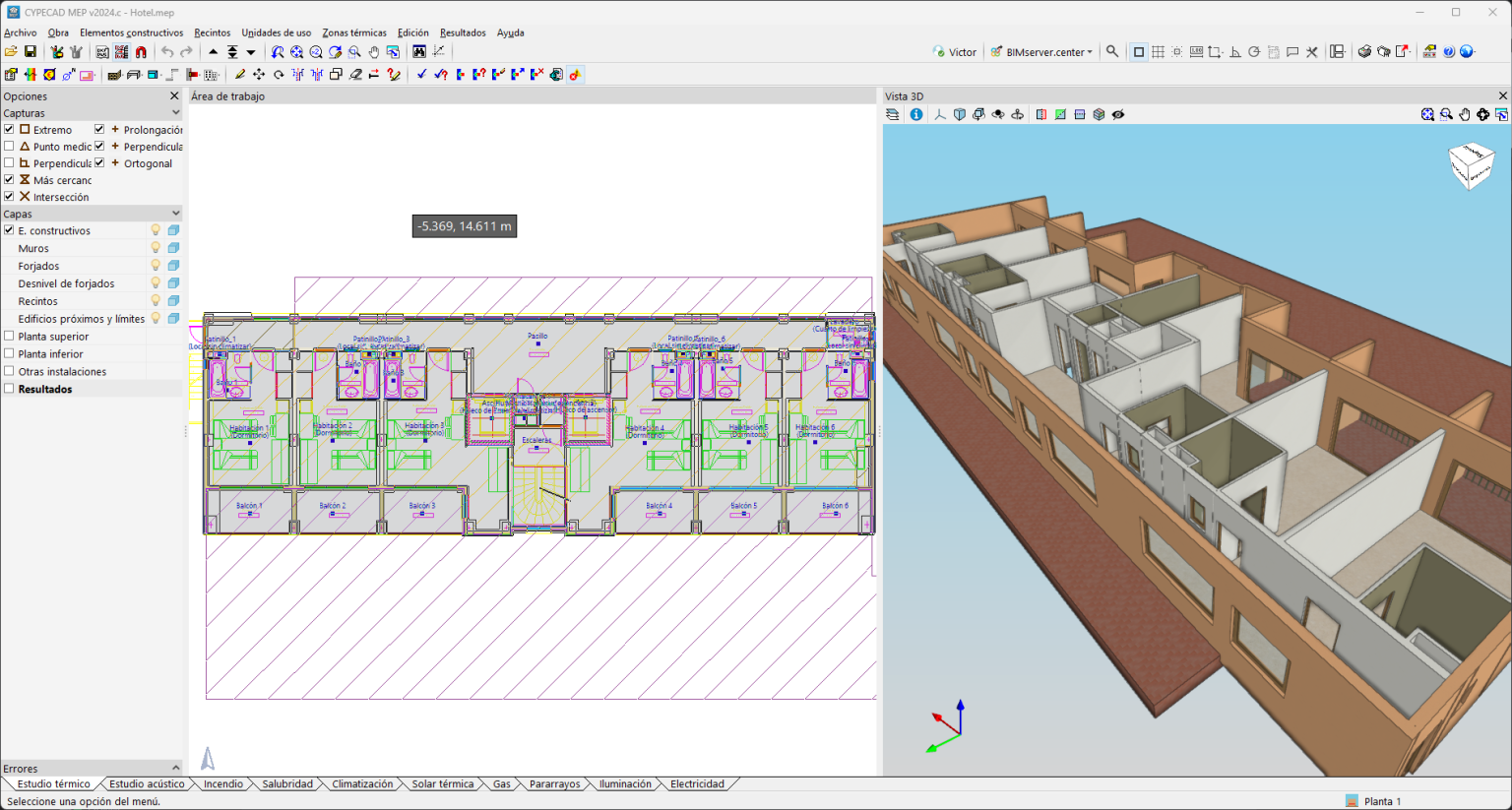Click the Victor user account button

954,52
